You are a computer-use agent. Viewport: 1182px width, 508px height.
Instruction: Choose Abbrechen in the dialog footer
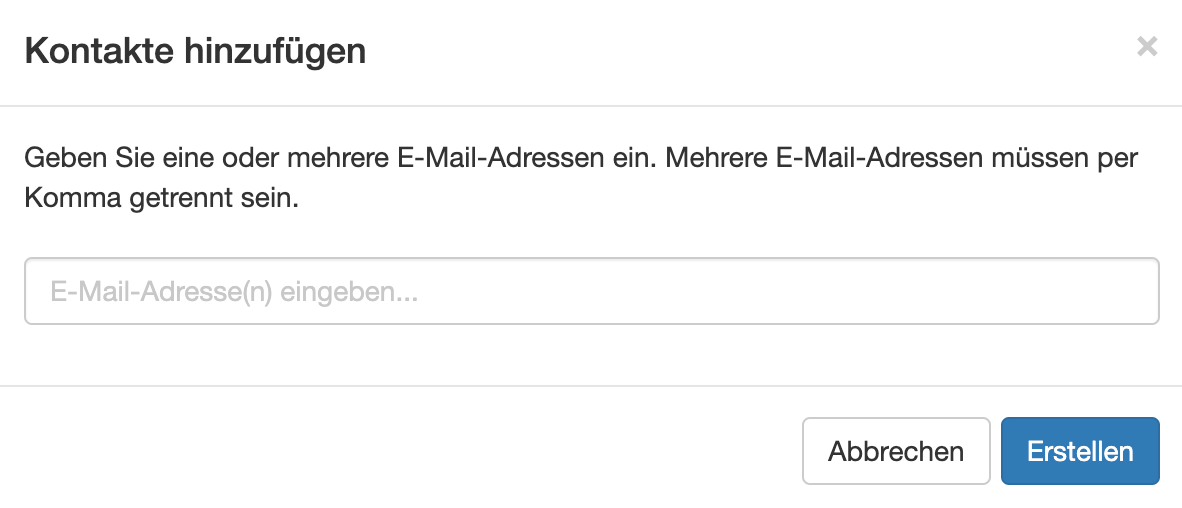click(x=895, y=451)
